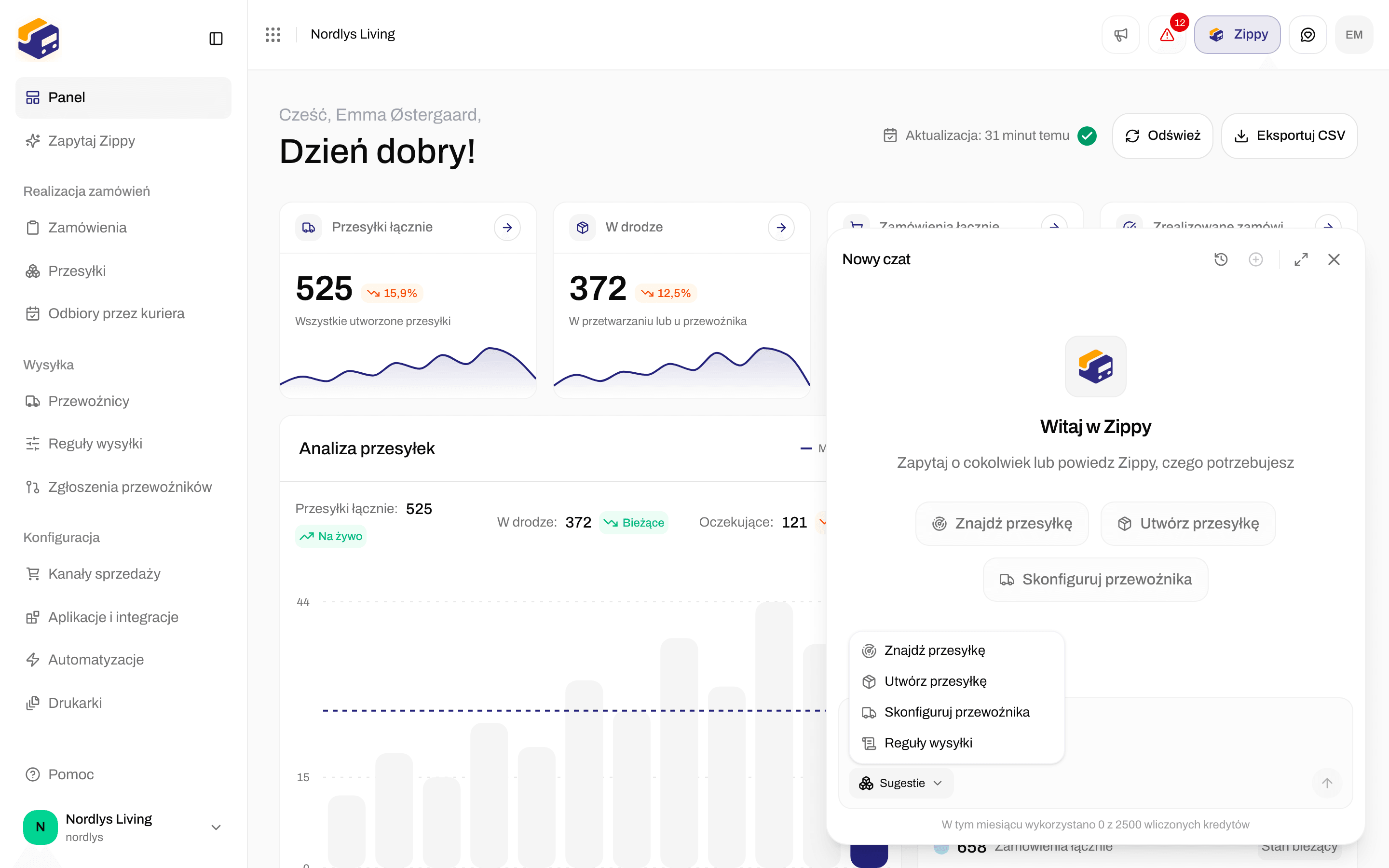Screen dimensions: 1389x868
Task: View alerts with 12 notifications badge
Action: 1167,34
